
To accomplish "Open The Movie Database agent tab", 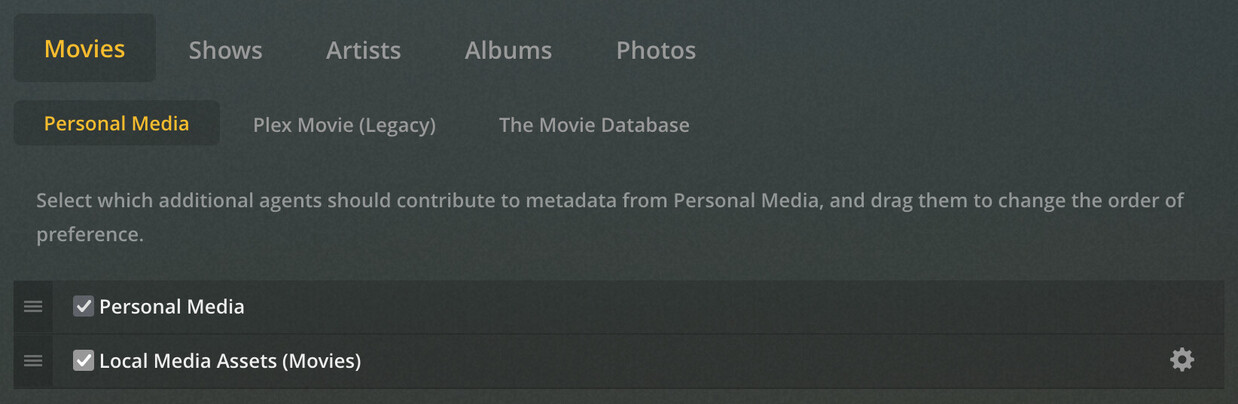I will [x=594, y=125].
